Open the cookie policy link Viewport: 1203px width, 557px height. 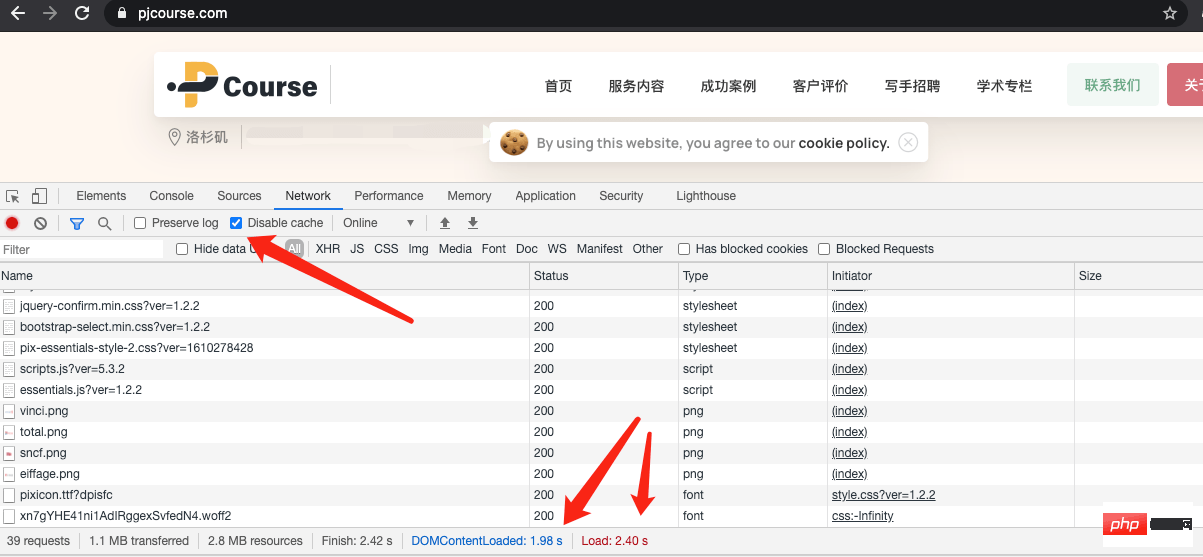click(843, 143)
